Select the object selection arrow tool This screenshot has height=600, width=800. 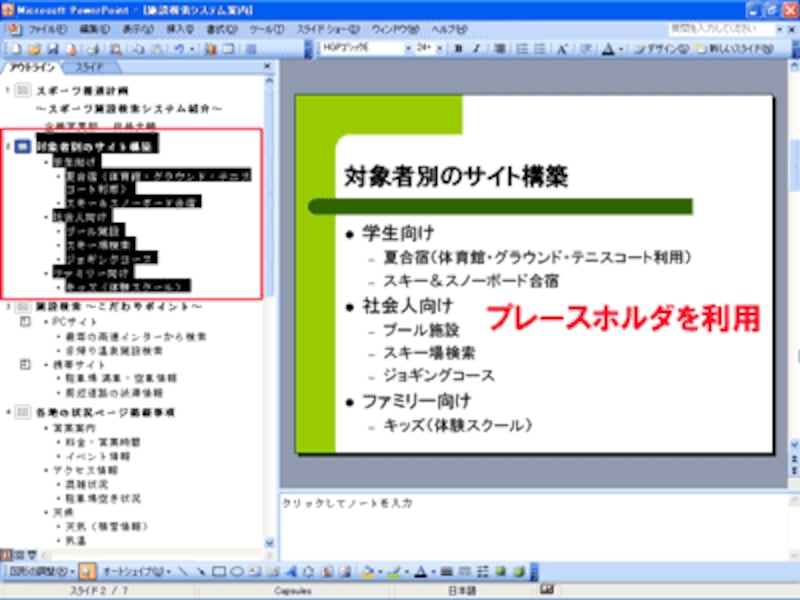tap(87, 571)
